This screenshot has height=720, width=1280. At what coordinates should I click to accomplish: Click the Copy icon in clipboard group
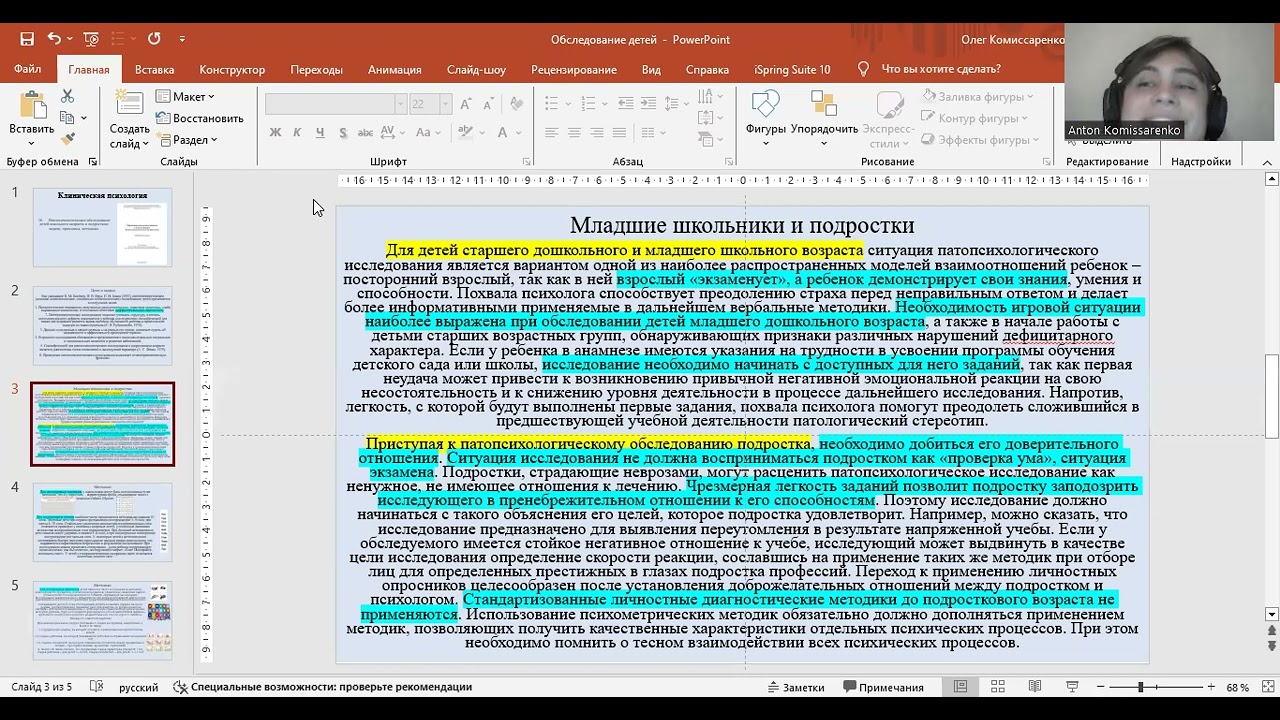67,118
